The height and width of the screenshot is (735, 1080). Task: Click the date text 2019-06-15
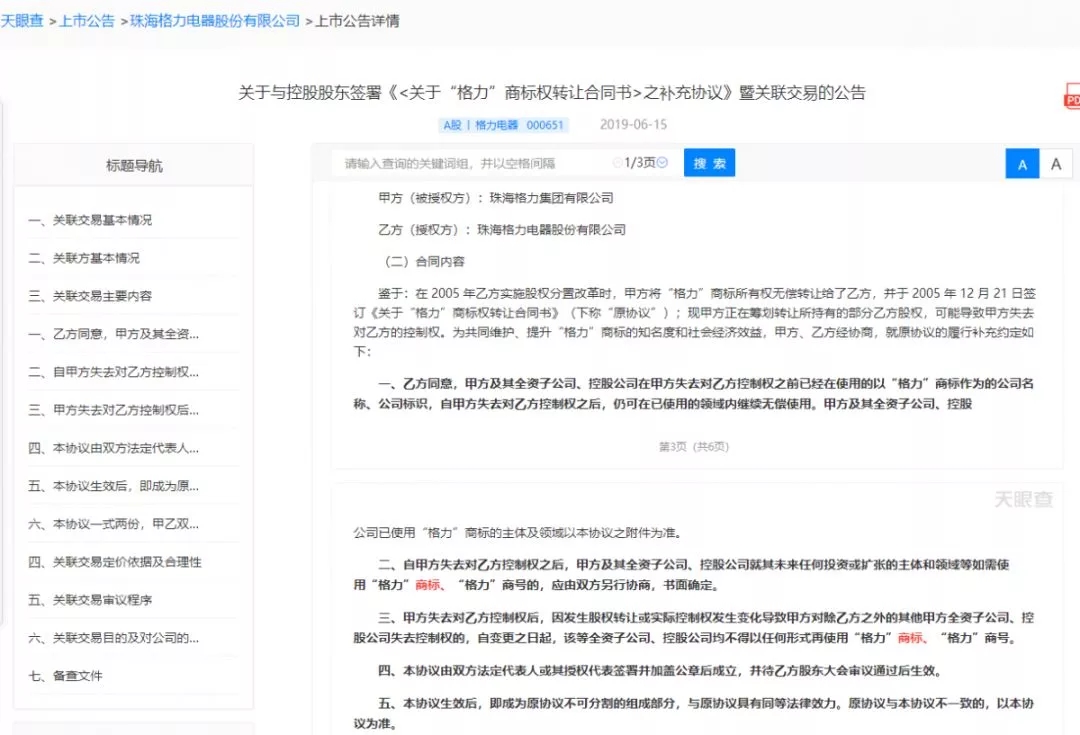[x=633, y=124]
